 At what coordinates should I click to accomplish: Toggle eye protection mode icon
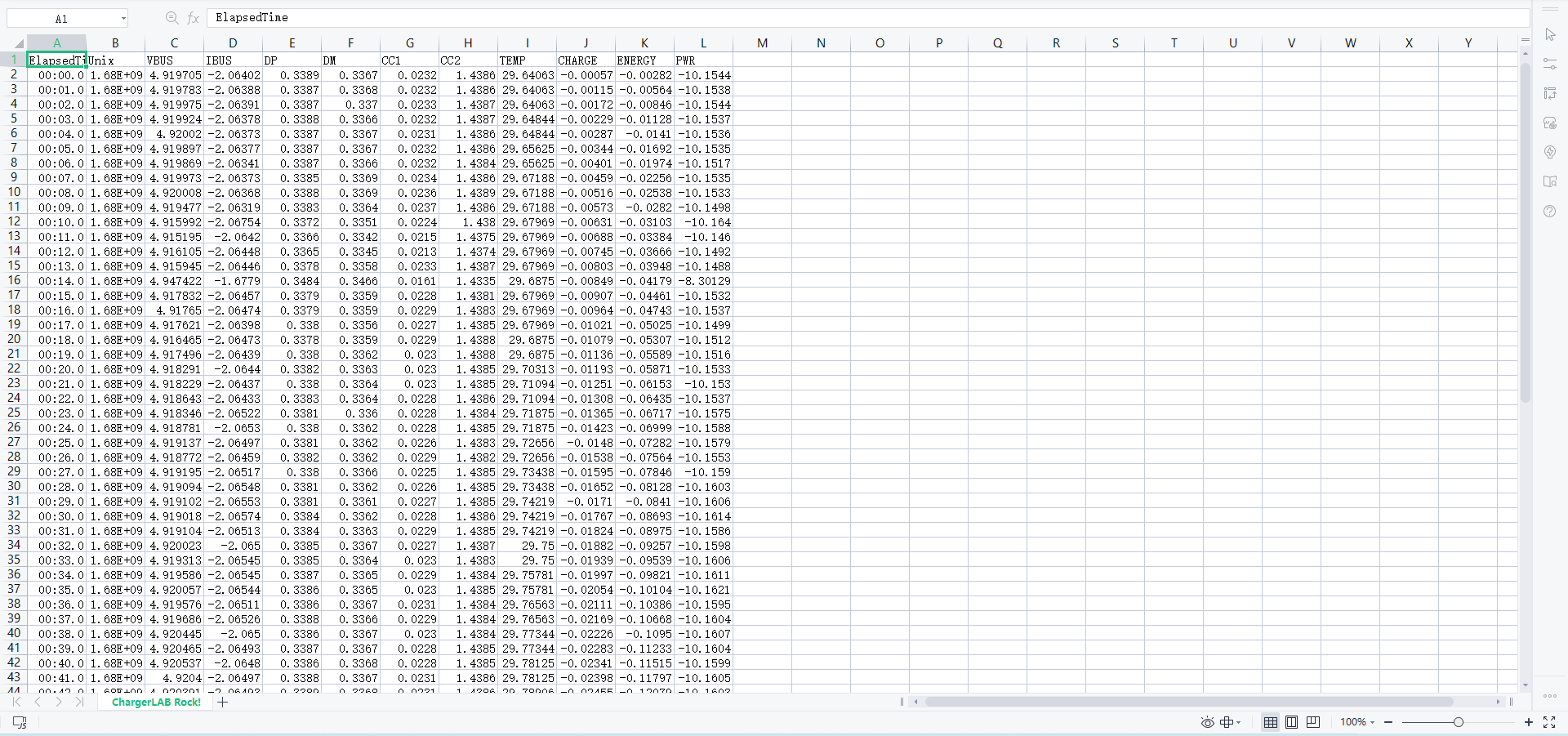pos(1207,722)
